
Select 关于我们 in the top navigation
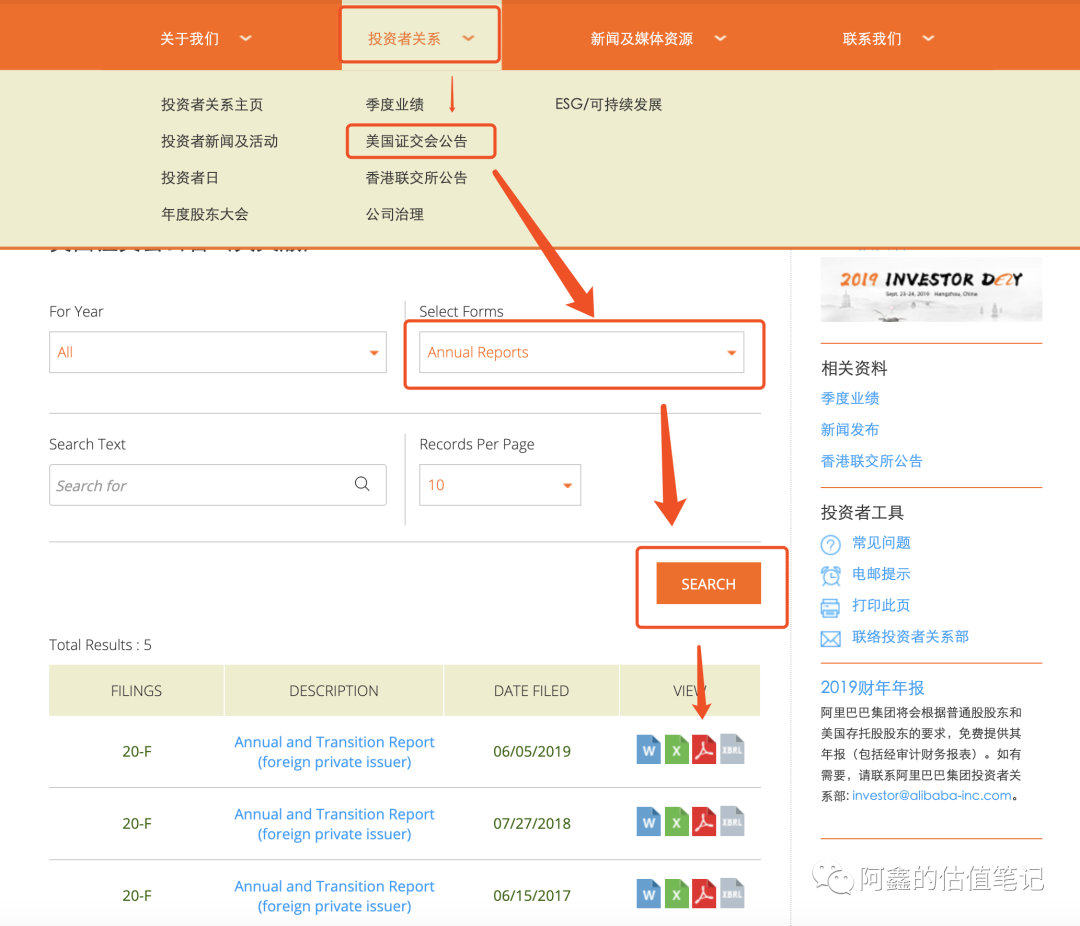189,39
